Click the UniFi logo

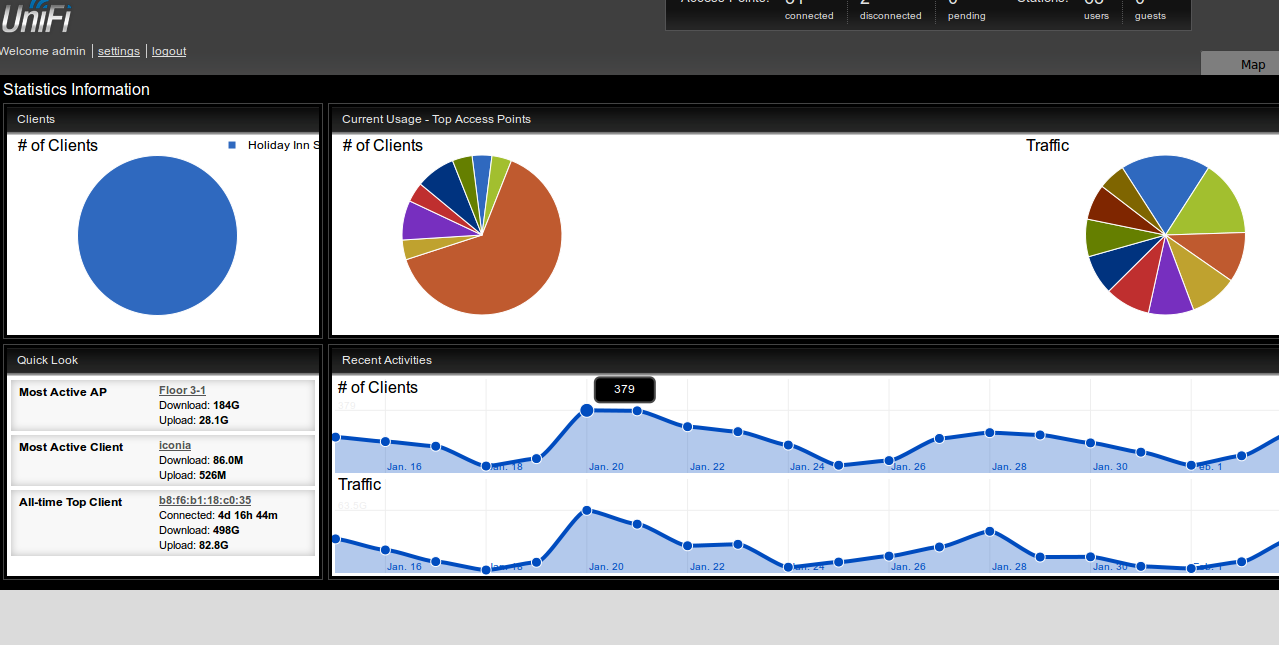click(x=36, y=17)
